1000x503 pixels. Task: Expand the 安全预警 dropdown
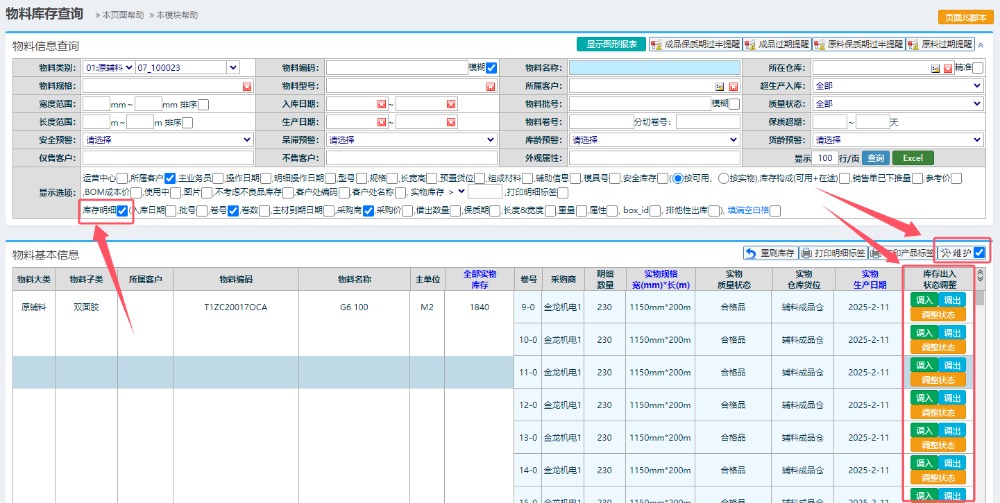click(x=168, y=140)
